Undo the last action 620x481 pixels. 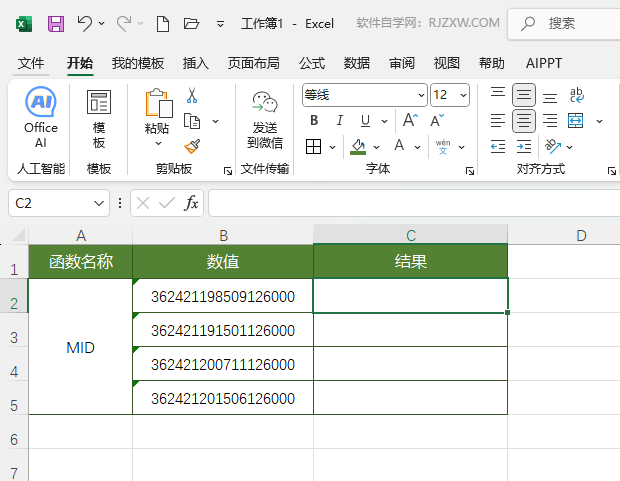pos(84,24)
